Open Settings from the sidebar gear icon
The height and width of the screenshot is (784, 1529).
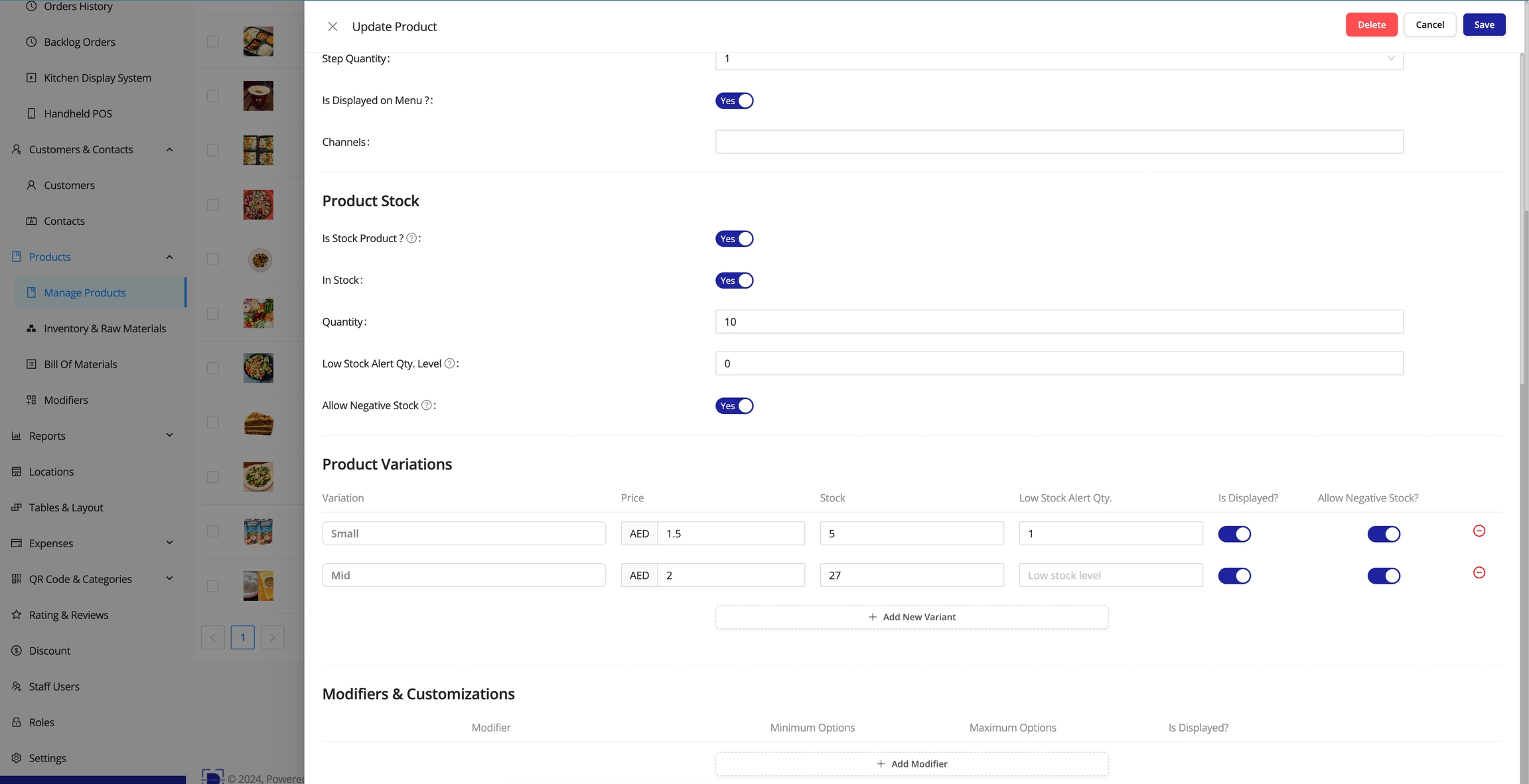pyautogui.click(x=17, y=757)
